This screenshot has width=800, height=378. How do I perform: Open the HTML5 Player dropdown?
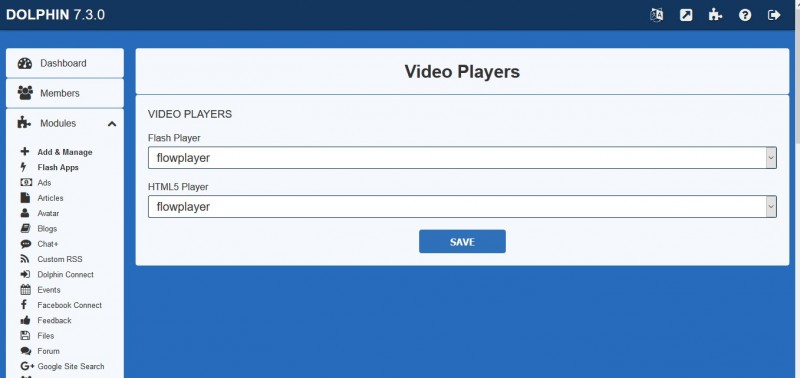pos(462,206)
